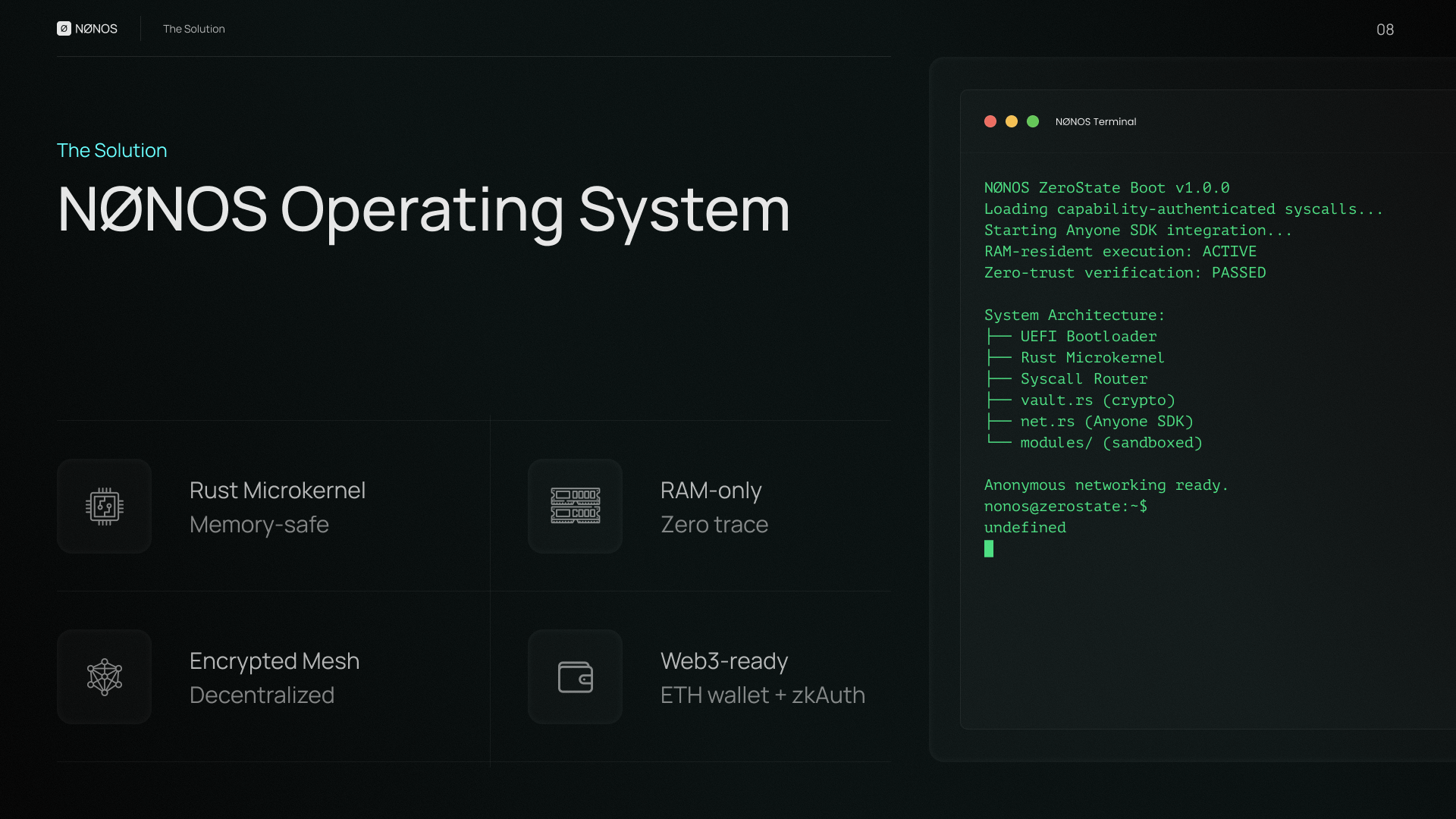Click the 'ETH wallet + zkAuth' text
1456x819 pixels.
(x=762, y=695)
